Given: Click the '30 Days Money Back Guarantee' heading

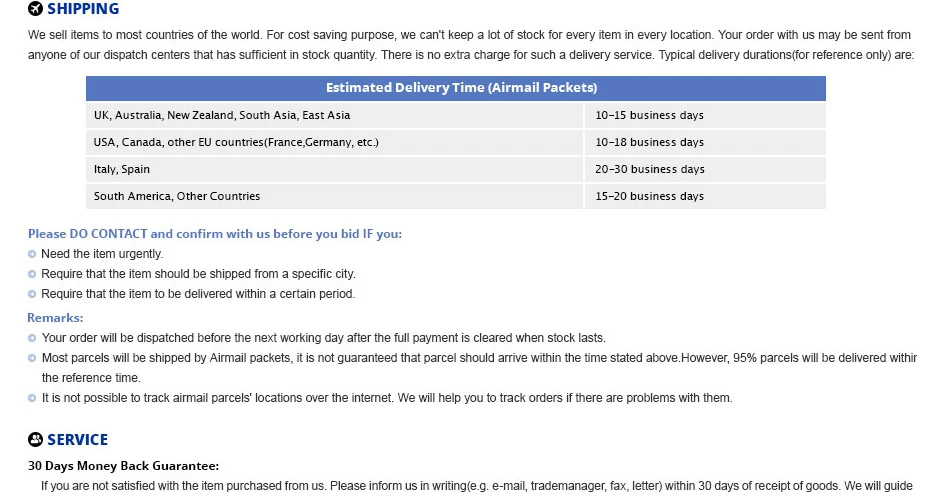Looking at the screenshot, I should [x=124, y=466].
